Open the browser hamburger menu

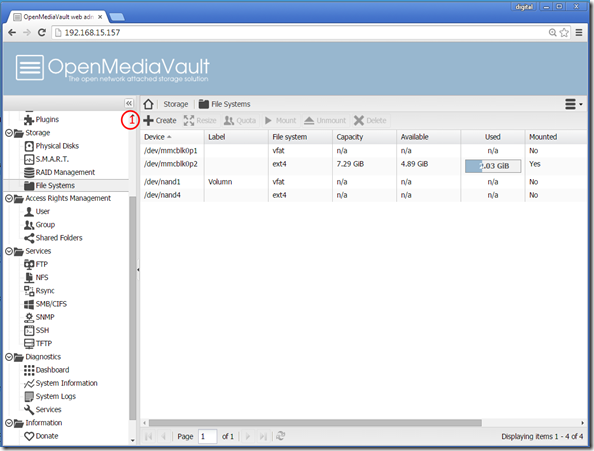point(579,33)
